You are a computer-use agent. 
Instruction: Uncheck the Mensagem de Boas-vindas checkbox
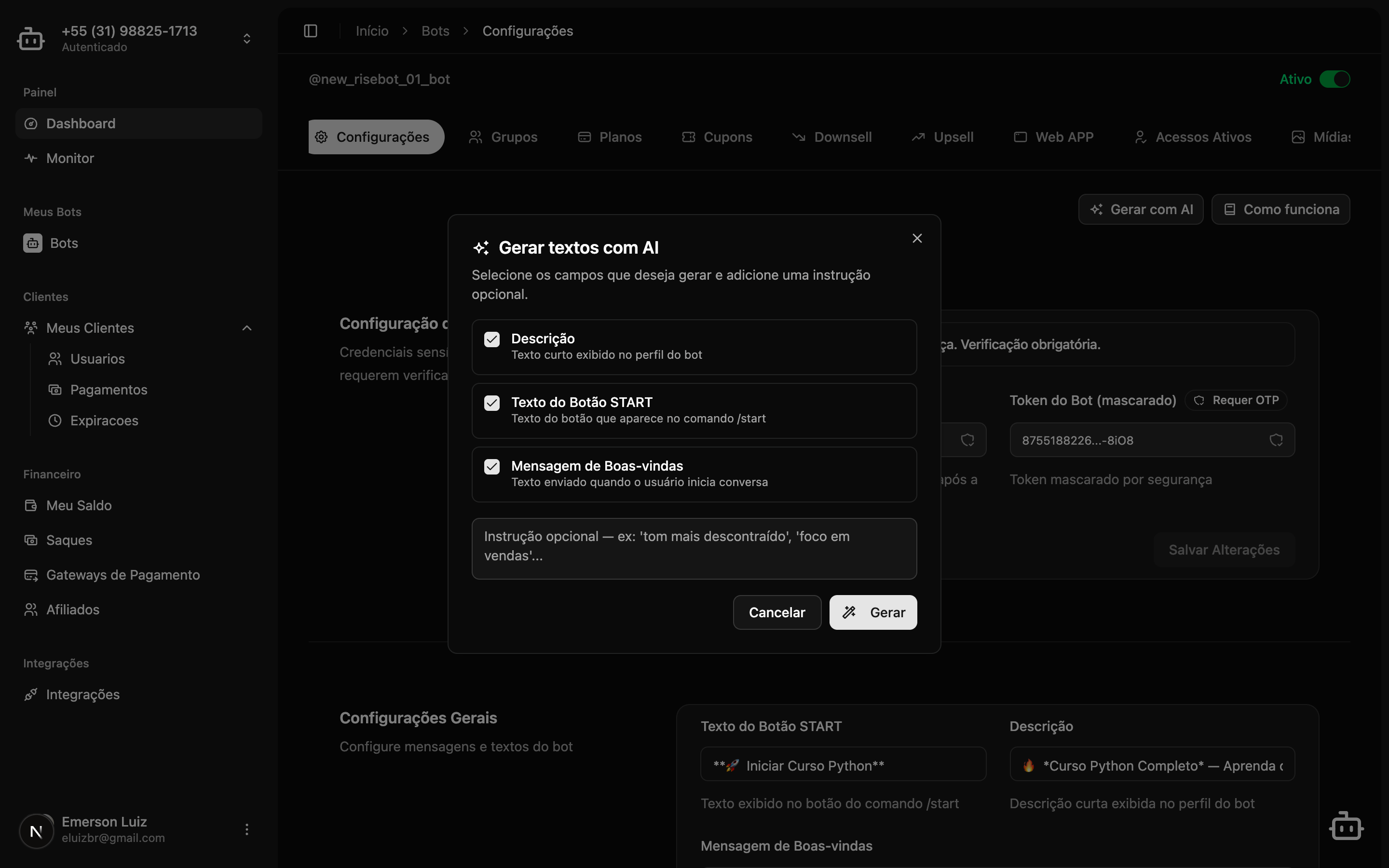(492, 467)
